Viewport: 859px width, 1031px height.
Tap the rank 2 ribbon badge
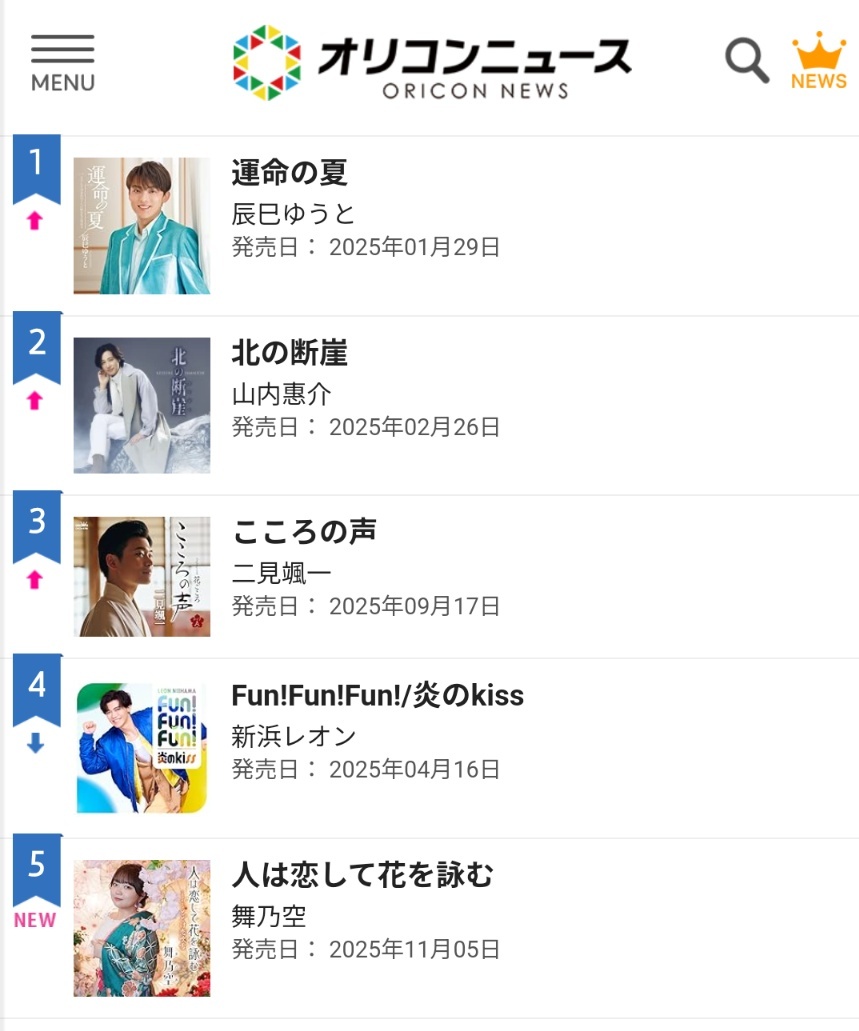click(x=36, y=345)
